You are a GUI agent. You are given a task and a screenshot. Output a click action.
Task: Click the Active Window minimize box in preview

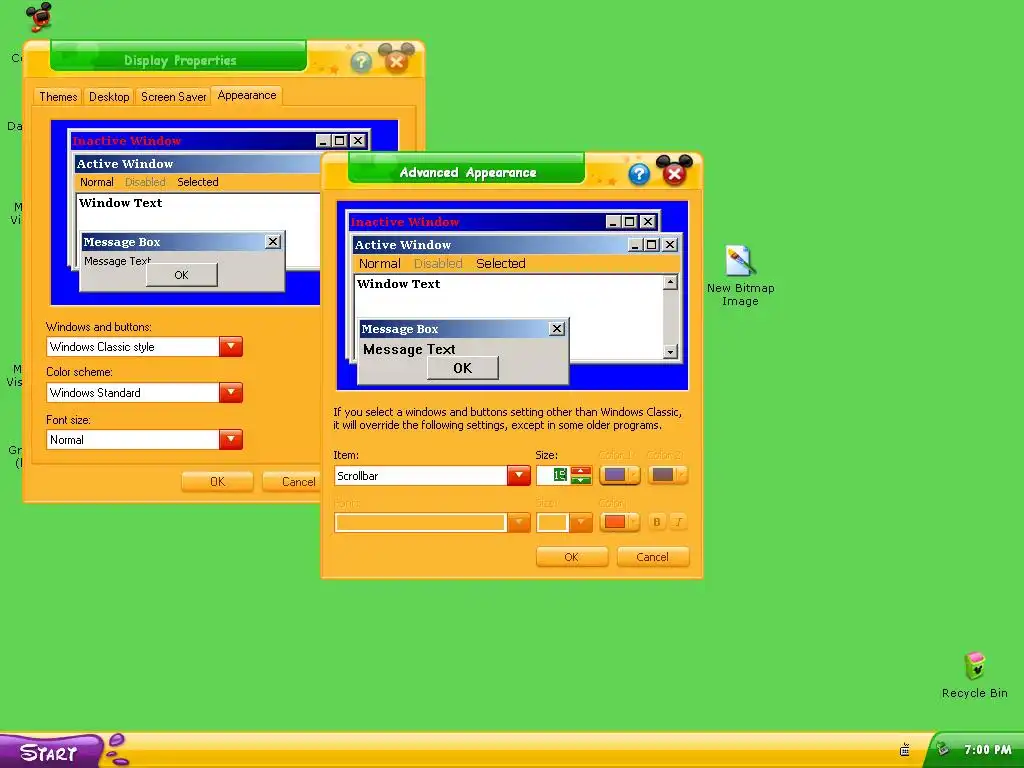click(x=635, y=244)
